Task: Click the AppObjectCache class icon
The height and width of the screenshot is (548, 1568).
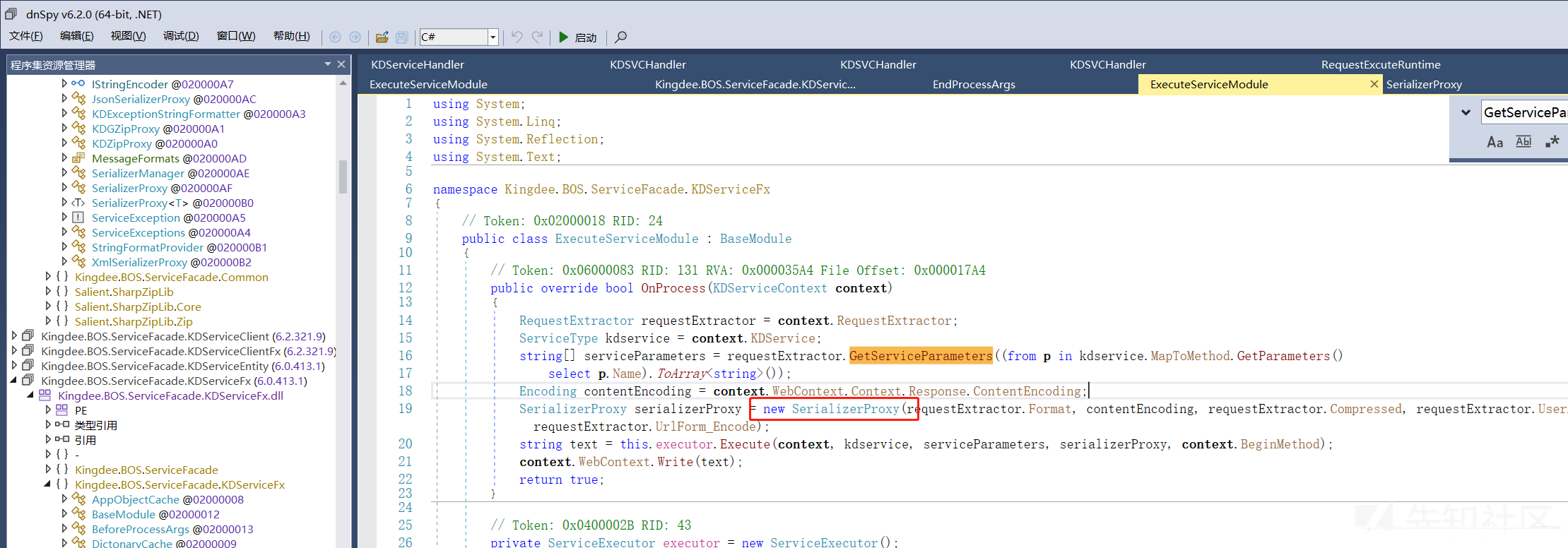Action: coord(78,499)
